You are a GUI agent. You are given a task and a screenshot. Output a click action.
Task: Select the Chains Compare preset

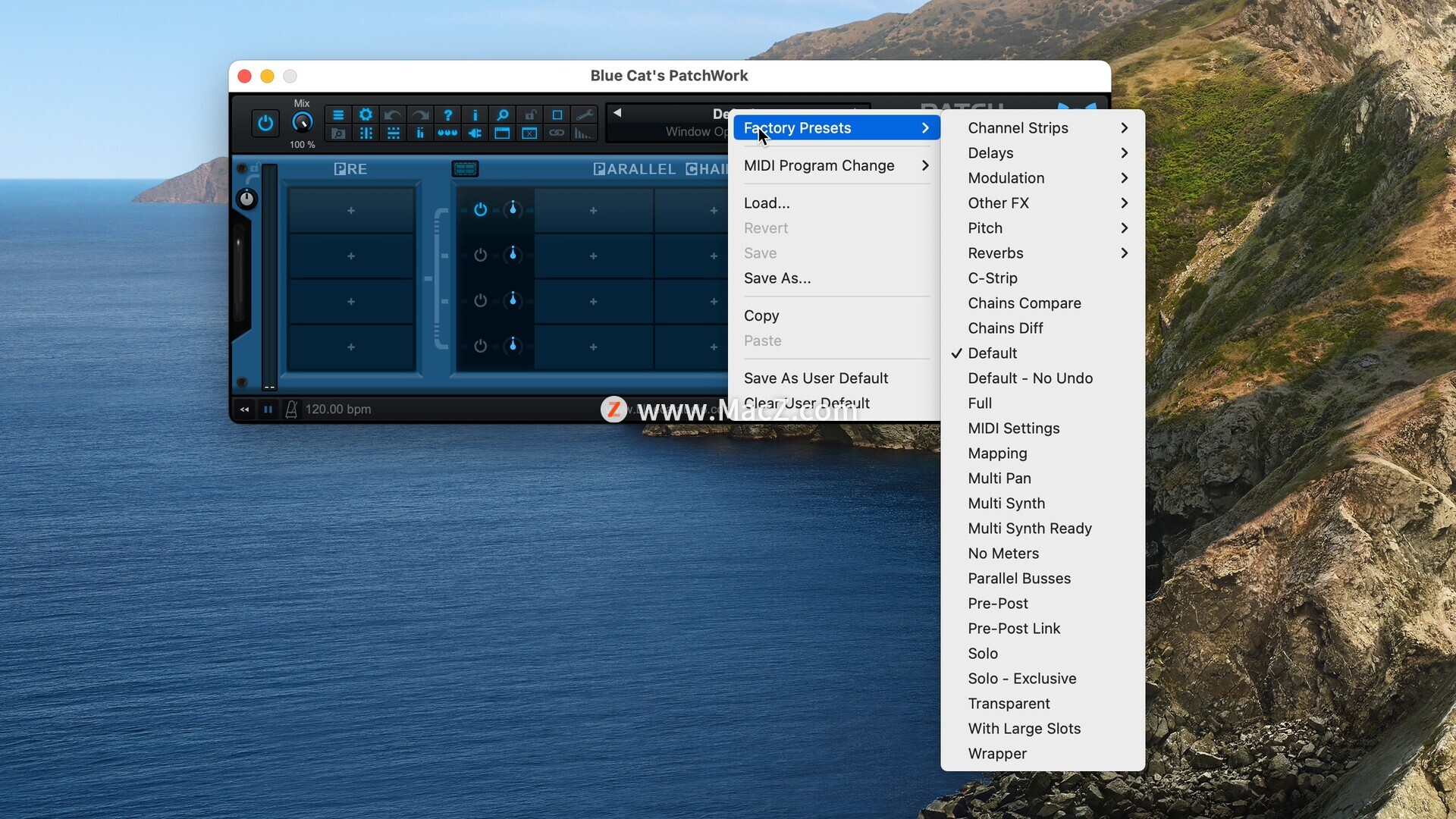click(1043, 303)
